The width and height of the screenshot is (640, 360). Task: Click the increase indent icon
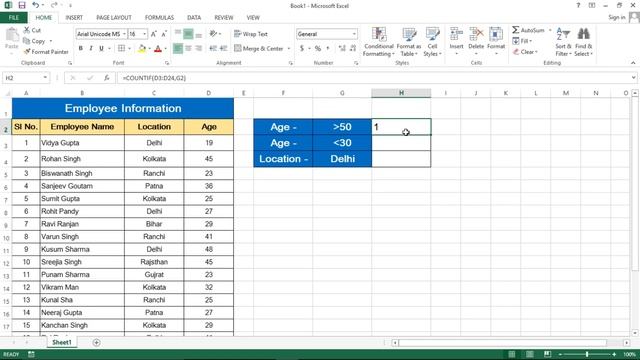pos(223,48)
